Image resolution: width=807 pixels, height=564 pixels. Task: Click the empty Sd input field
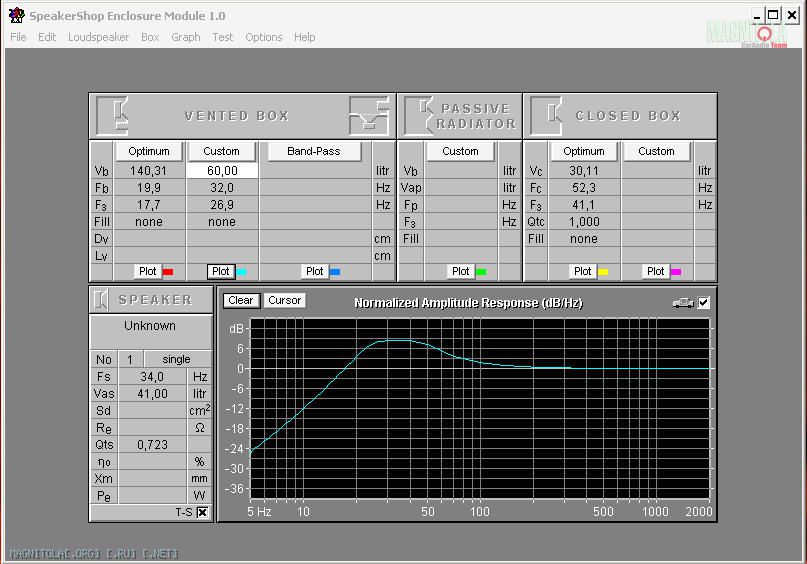click(152, 411)
